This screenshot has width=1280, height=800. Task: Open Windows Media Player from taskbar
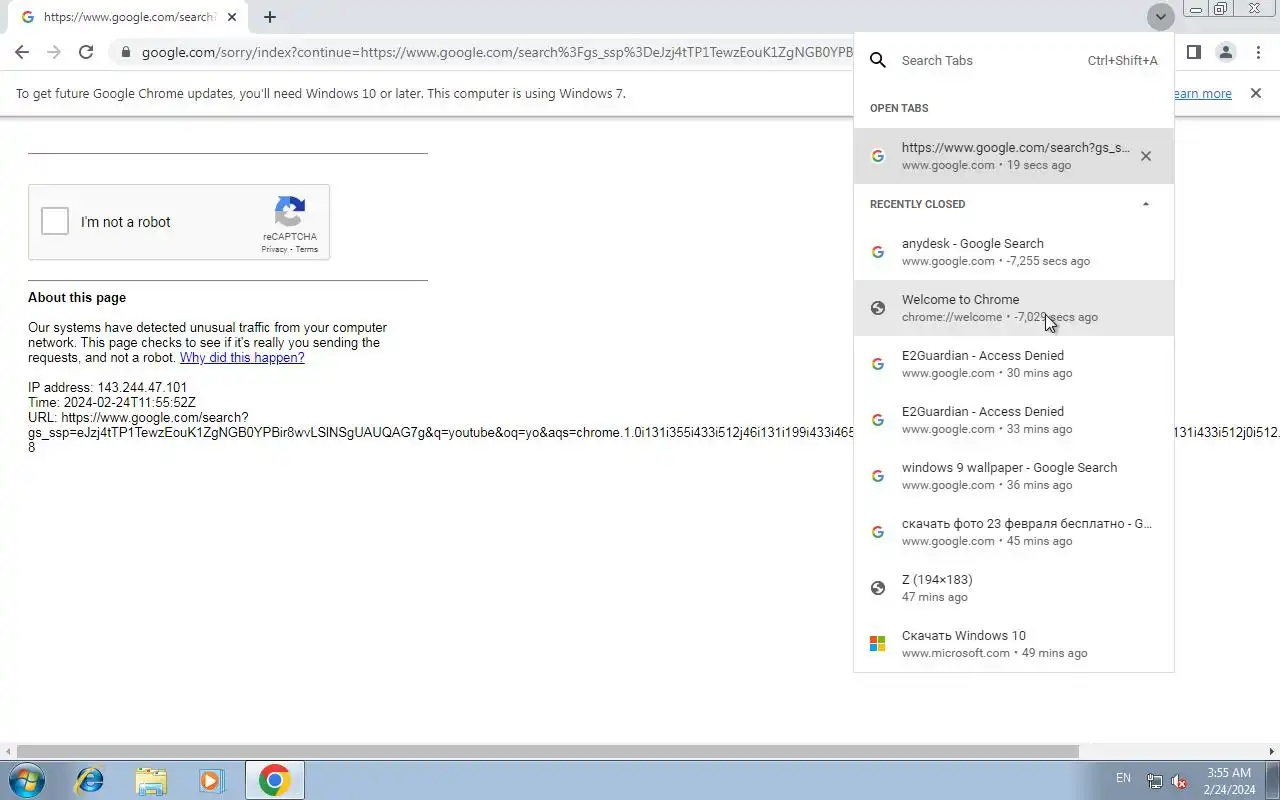(211, 780)
